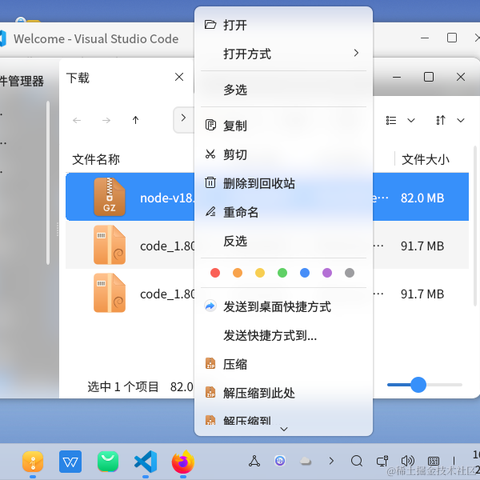This screenshot has height=480, width=480.
Task: Click the keyboard input method tray icon
Action: 433,461
